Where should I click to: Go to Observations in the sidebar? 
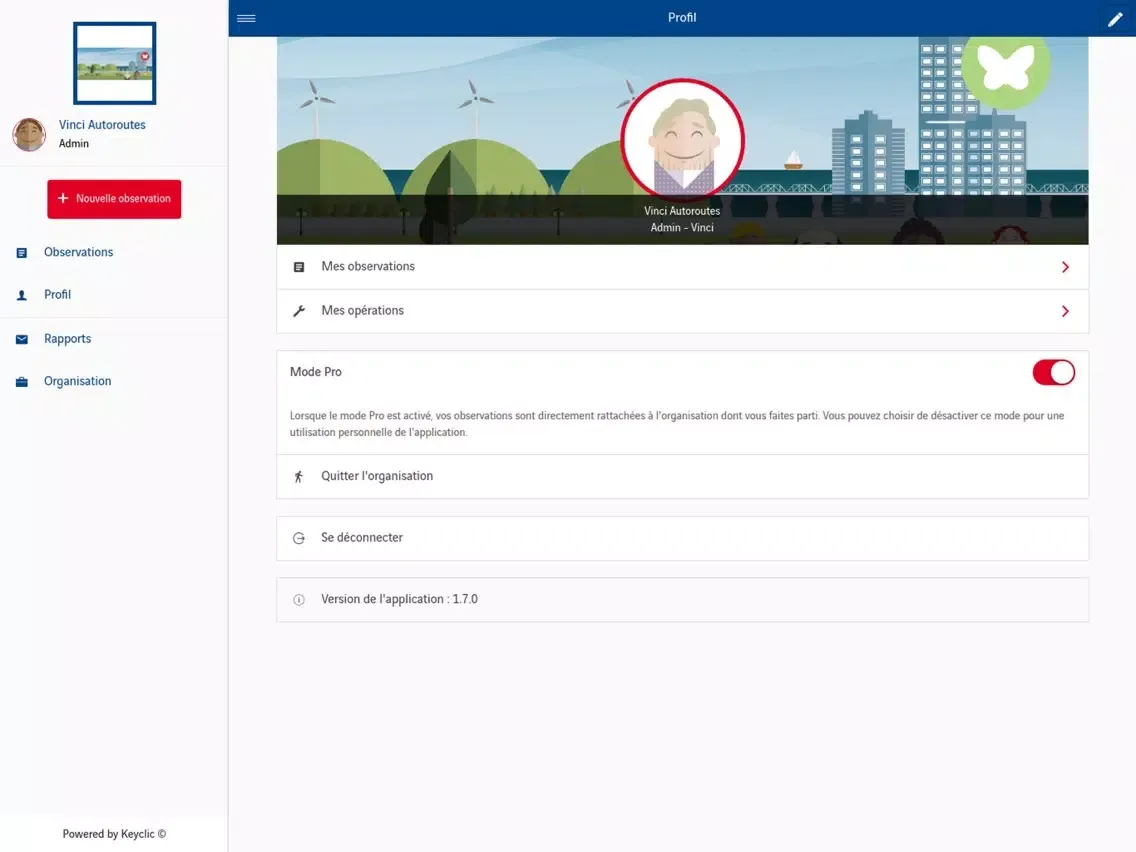(78, 252)
